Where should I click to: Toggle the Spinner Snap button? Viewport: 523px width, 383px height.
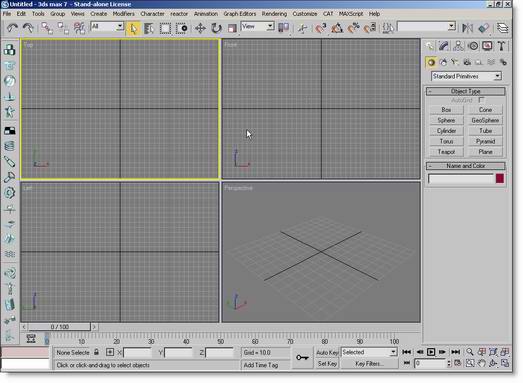pos(370,28)
